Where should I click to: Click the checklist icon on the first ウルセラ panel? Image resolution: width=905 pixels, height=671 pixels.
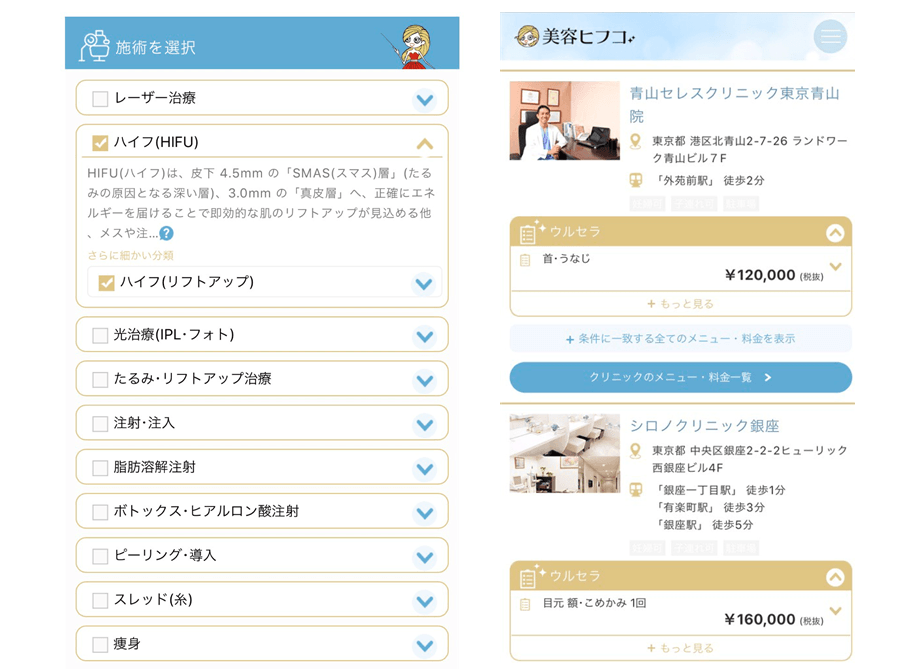click(527, 230)
